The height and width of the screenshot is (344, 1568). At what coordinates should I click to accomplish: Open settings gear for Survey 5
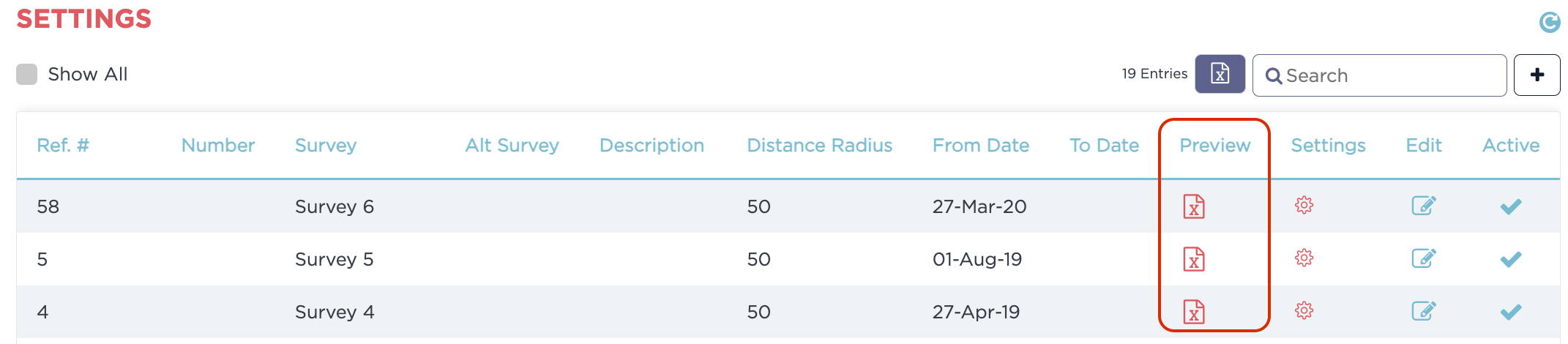[x=1304, y=258]
